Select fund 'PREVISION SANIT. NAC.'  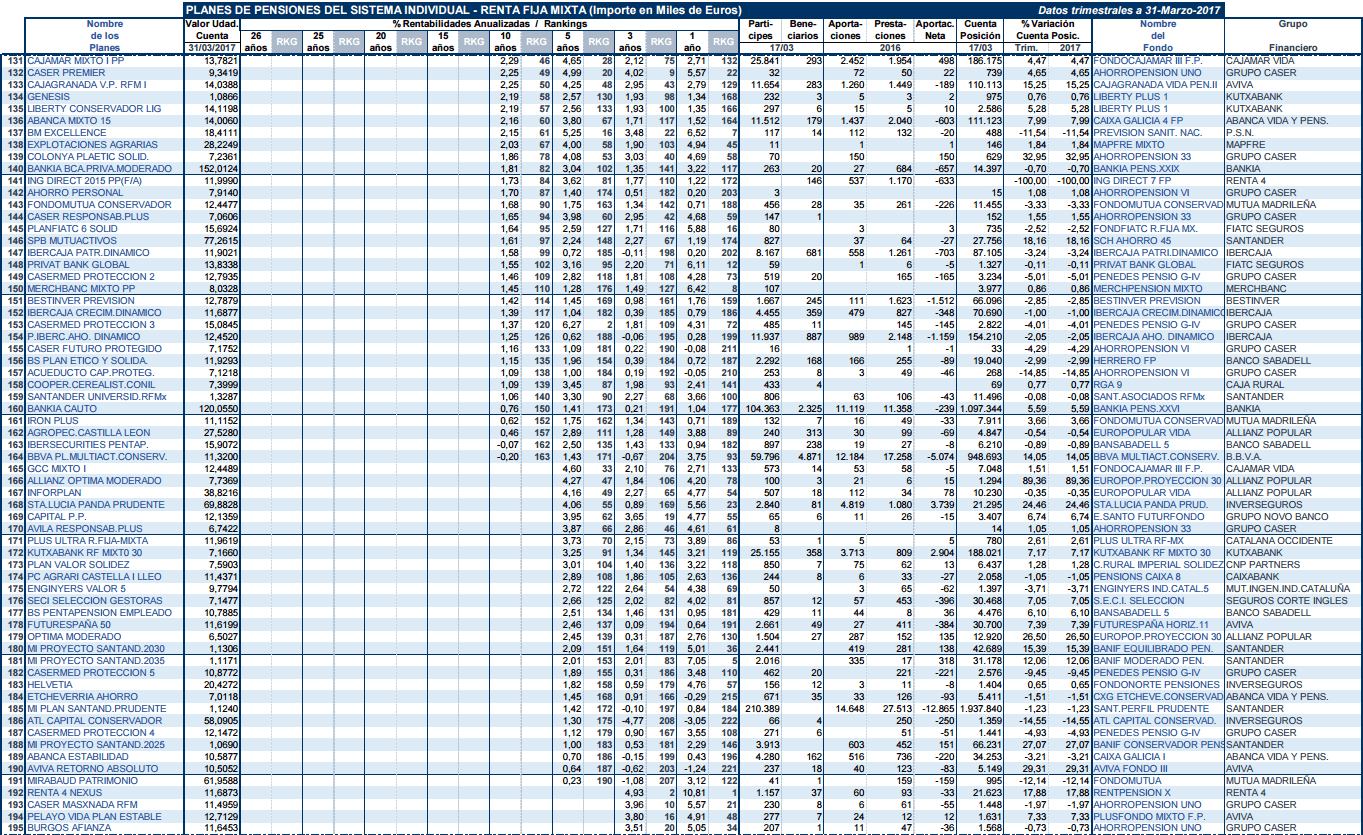1149,133
